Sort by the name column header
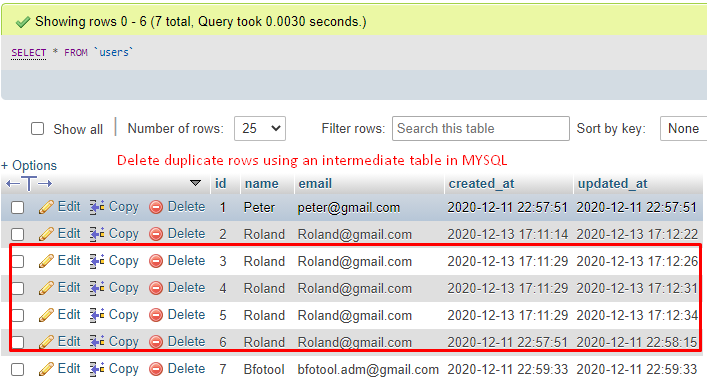The width and height of the screenshot is (707, 377). 262,184
